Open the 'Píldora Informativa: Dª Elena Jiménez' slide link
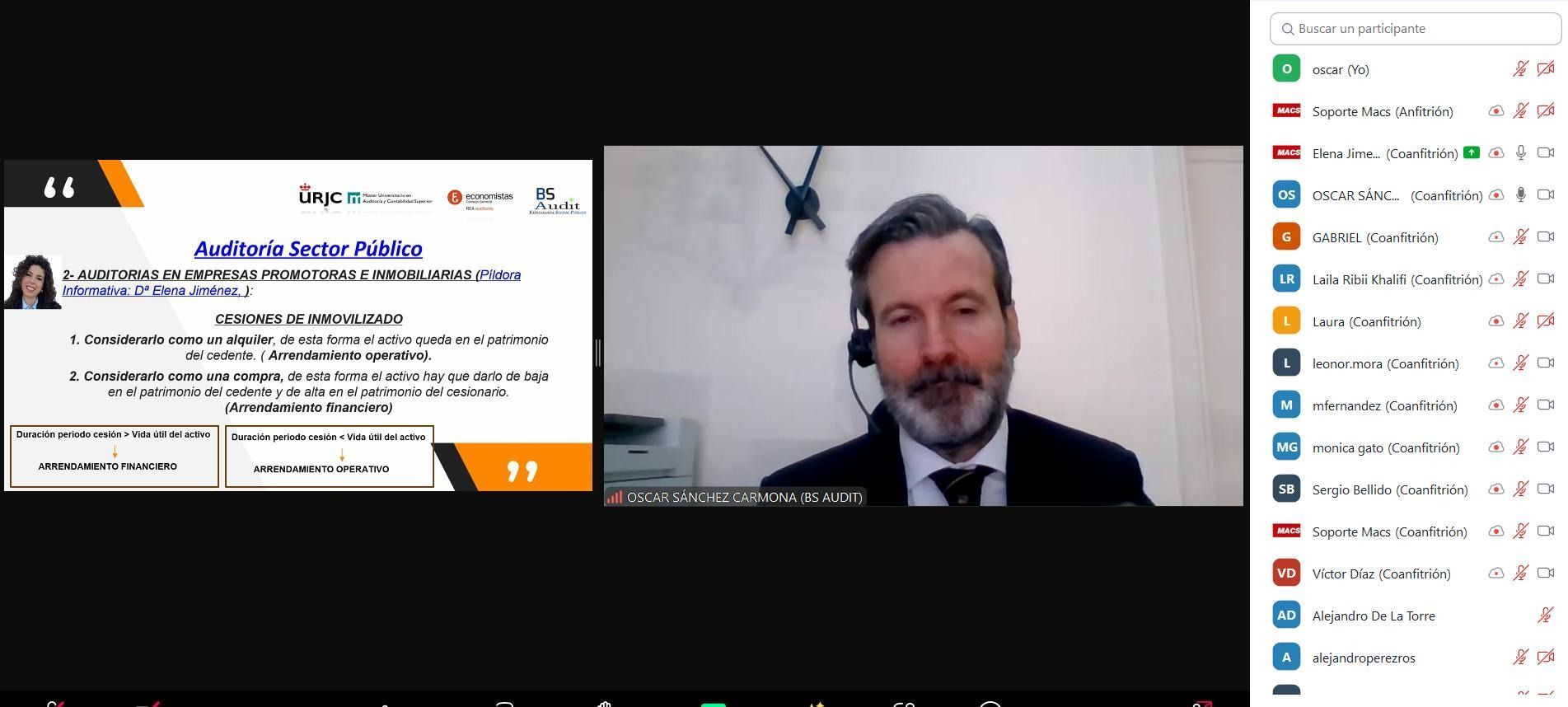This screenshot has width=1568, height=707. click(x=292, y=283)
